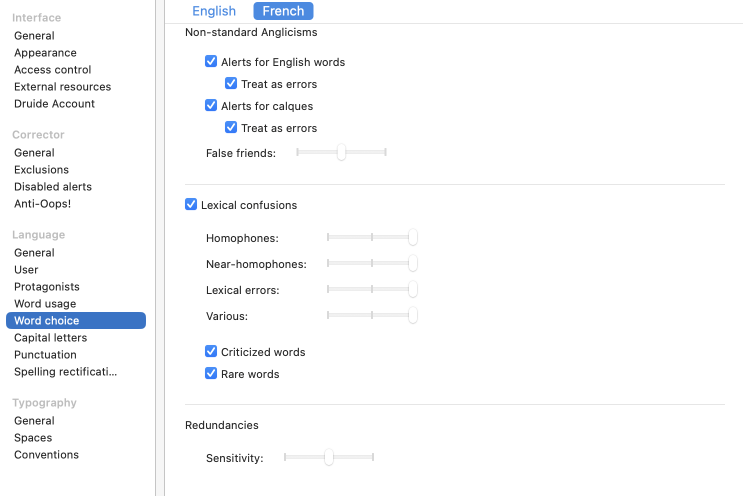Image resolution: width=743 pixels, height=496 pixels.
Task: Uncheck Alerts for English words
Action: click(x=211, y=62)
